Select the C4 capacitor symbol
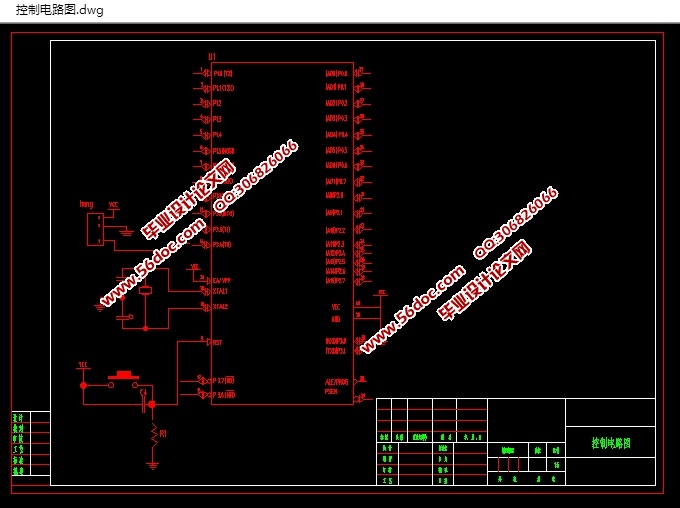 coord(146,402)
